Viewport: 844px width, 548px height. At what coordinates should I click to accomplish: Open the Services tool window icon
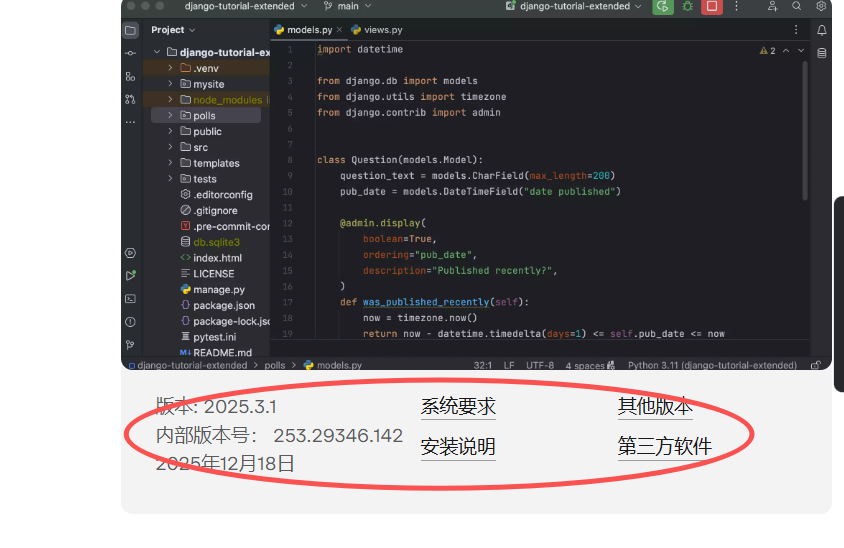131,253
